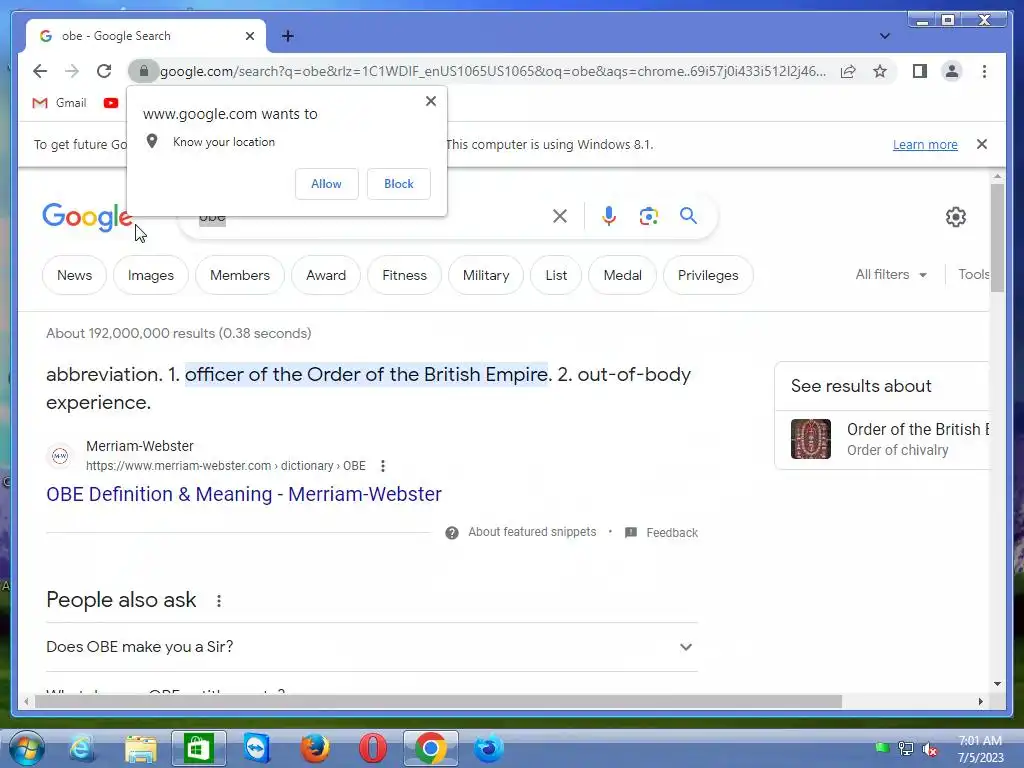The height and width of the screenshot is (768, 1024).
Task: Open the tab search dropdown arrow
Action: tap(884, 36)
